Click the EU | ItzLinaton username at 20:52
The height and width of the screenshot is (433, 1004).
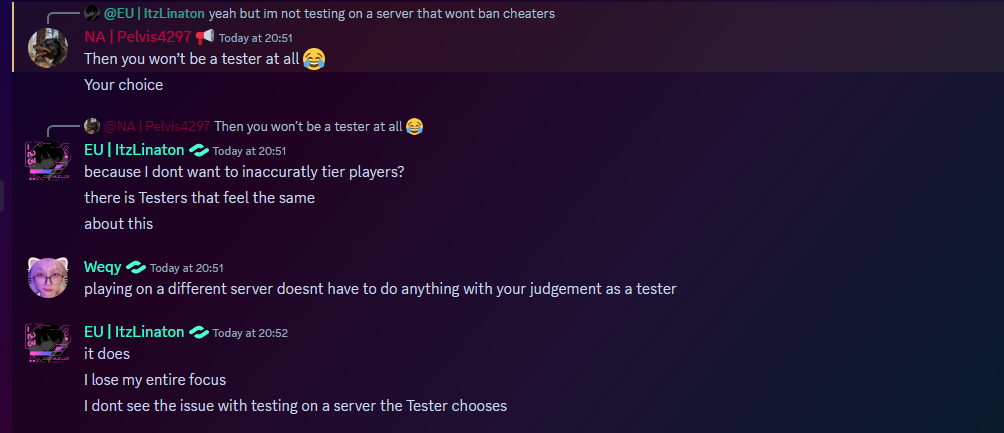click(134, 331)
